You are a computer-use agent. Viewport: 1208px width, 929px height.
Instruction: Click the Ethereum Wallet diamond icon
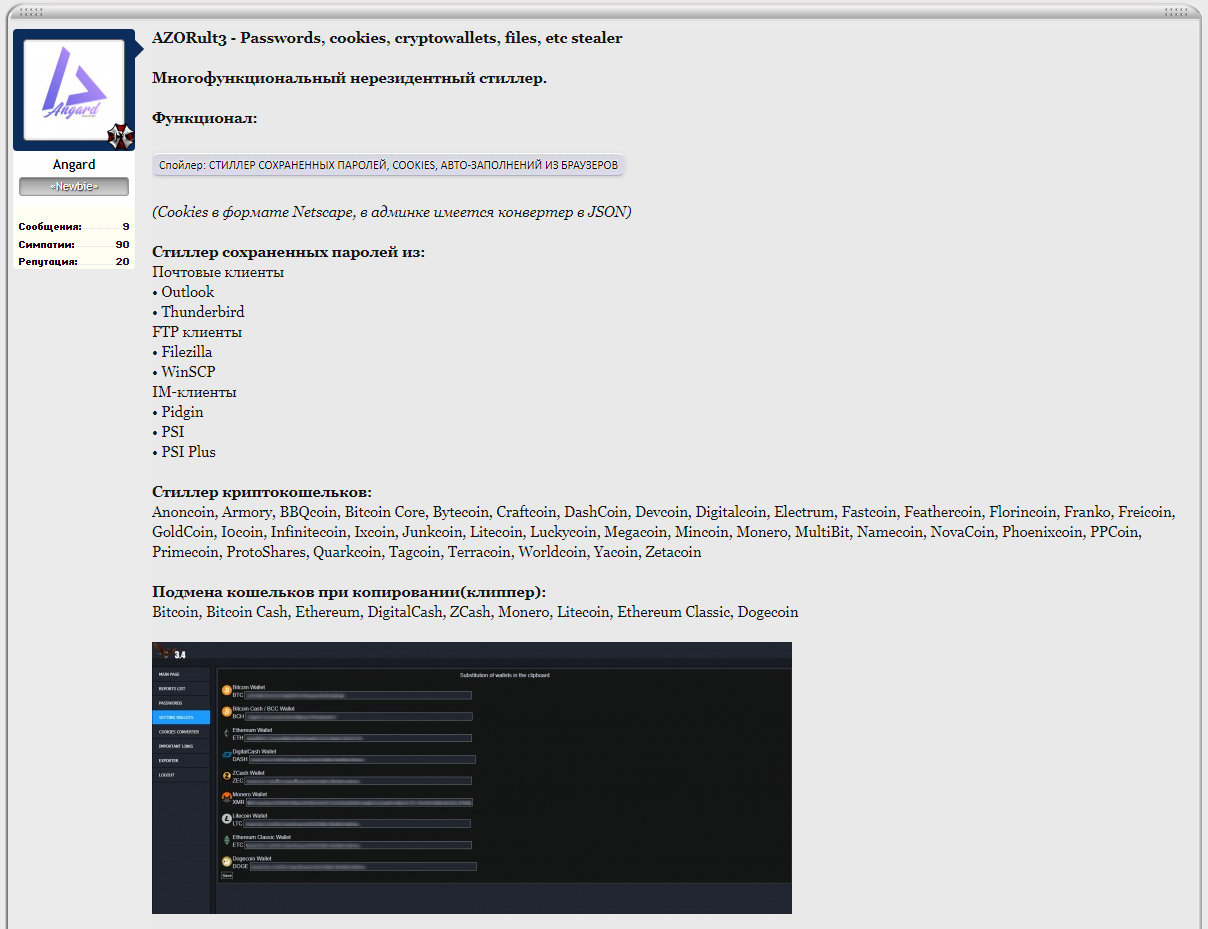(x=226, y=733)
